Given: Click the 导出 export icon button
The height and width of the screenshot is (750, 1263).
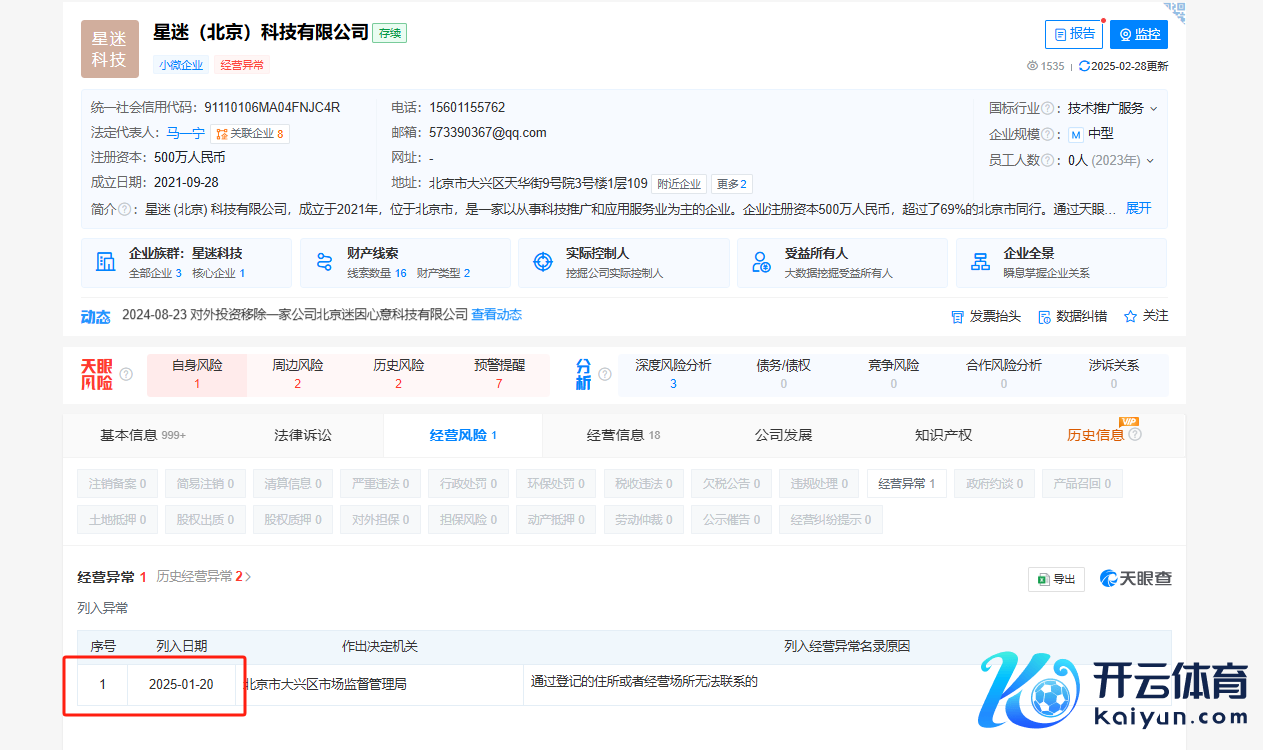Looking at the screenshot, I should [x=1055, y=579].
